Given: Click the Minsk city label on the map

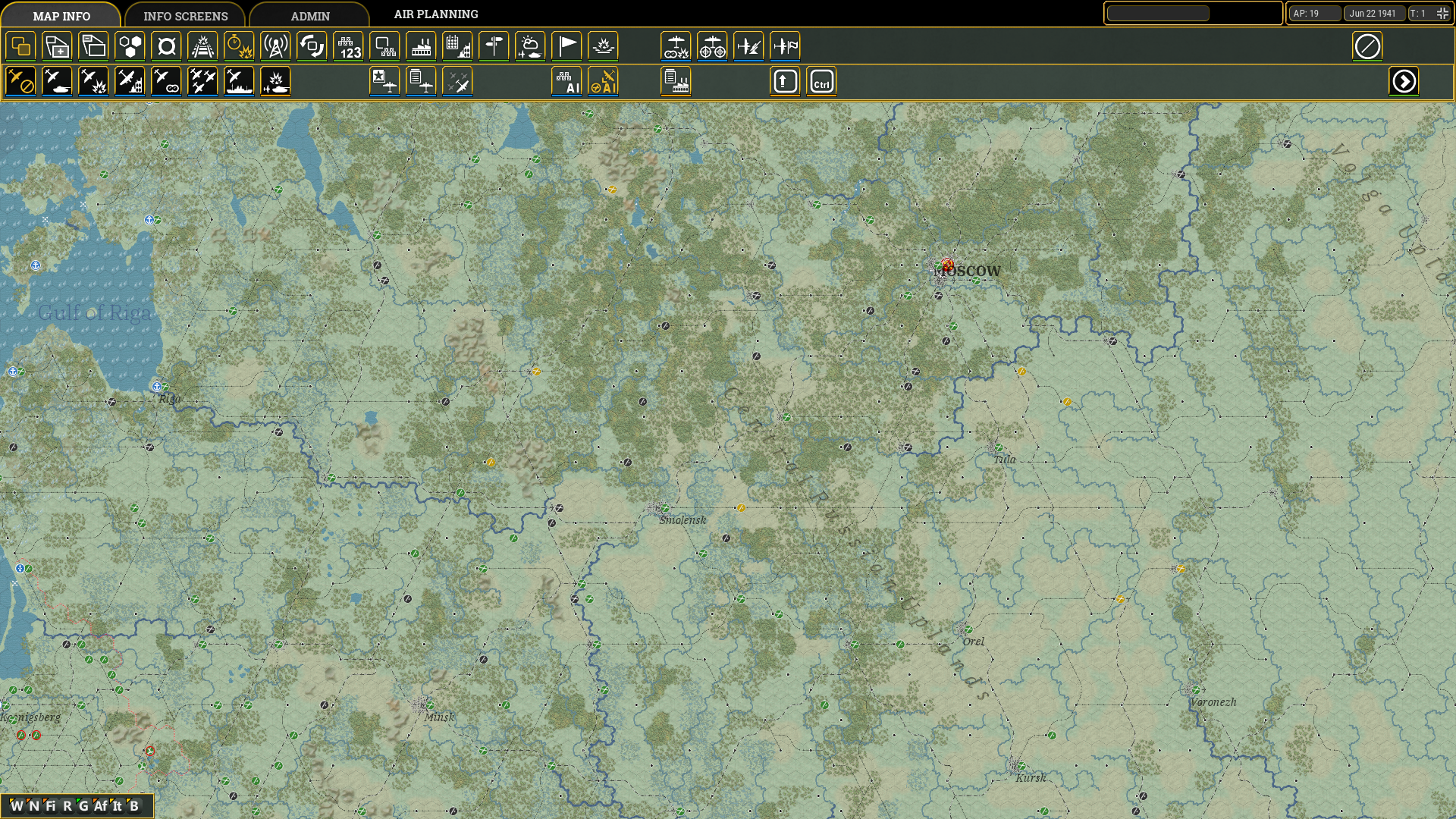Looking at the screenshot, I should point(440,717).
